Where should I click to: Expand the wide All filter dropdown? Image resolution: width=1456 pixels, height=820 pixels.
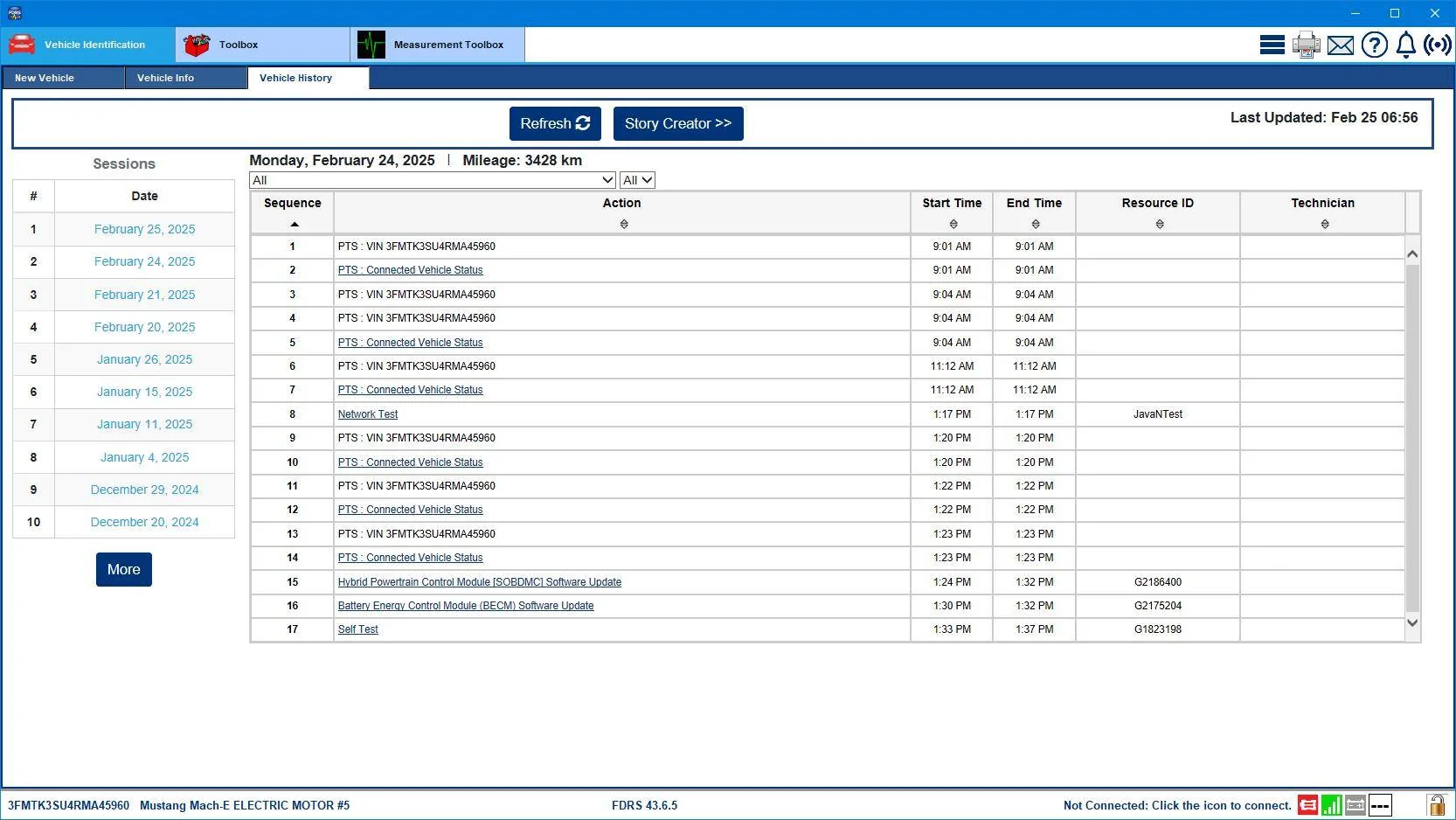coord(433,180)
